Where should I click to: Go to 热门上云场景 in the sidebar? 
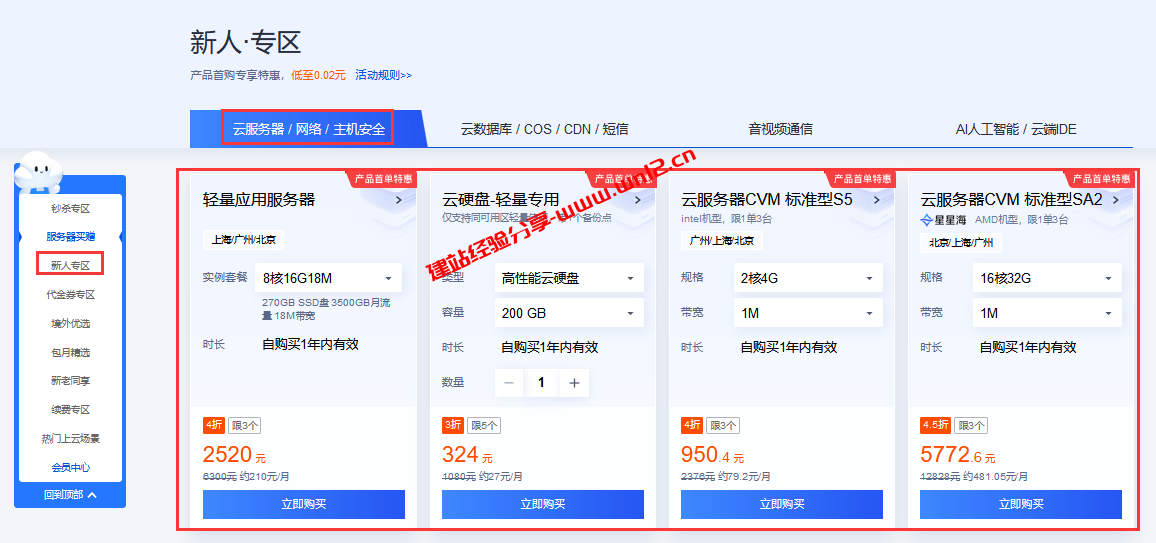pyautogui.click(x=71, y=438)
